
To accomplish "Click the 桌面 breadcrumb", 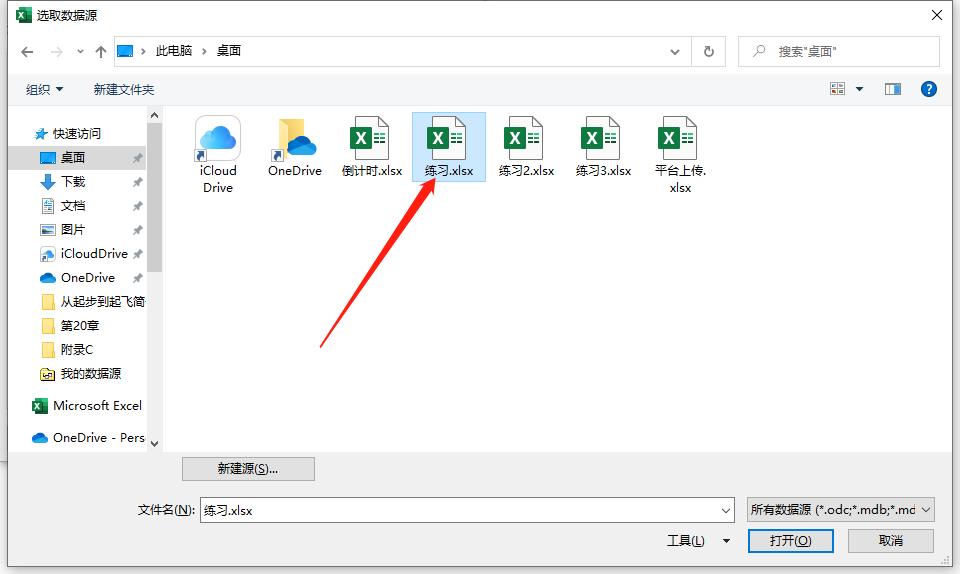I will point(229,51).
